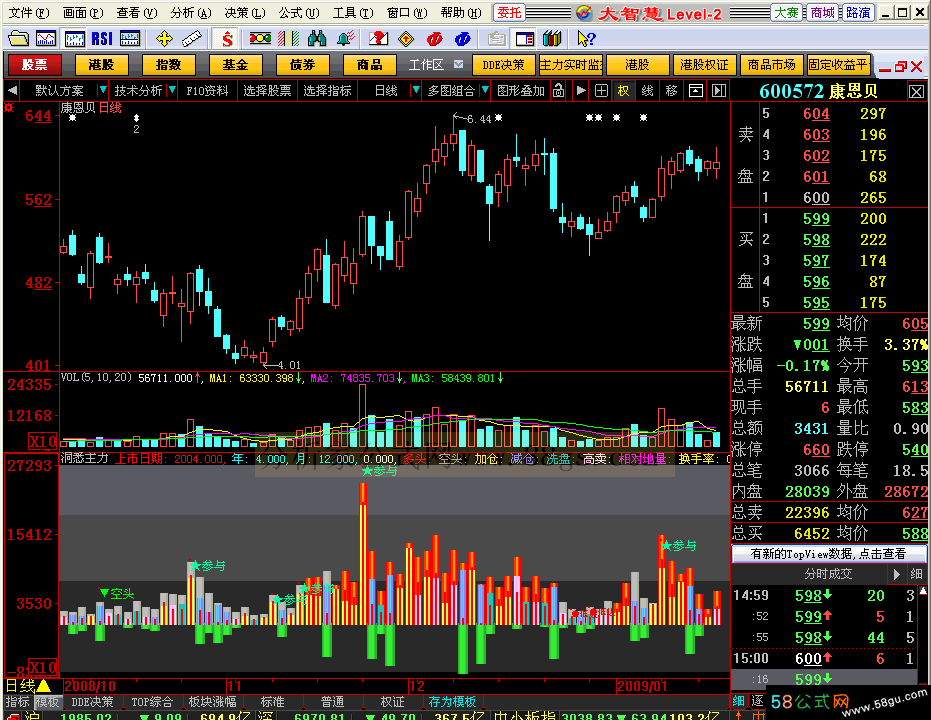
Task: Click the play arrow icon in chart toolbar
Action: click(581, 91)
